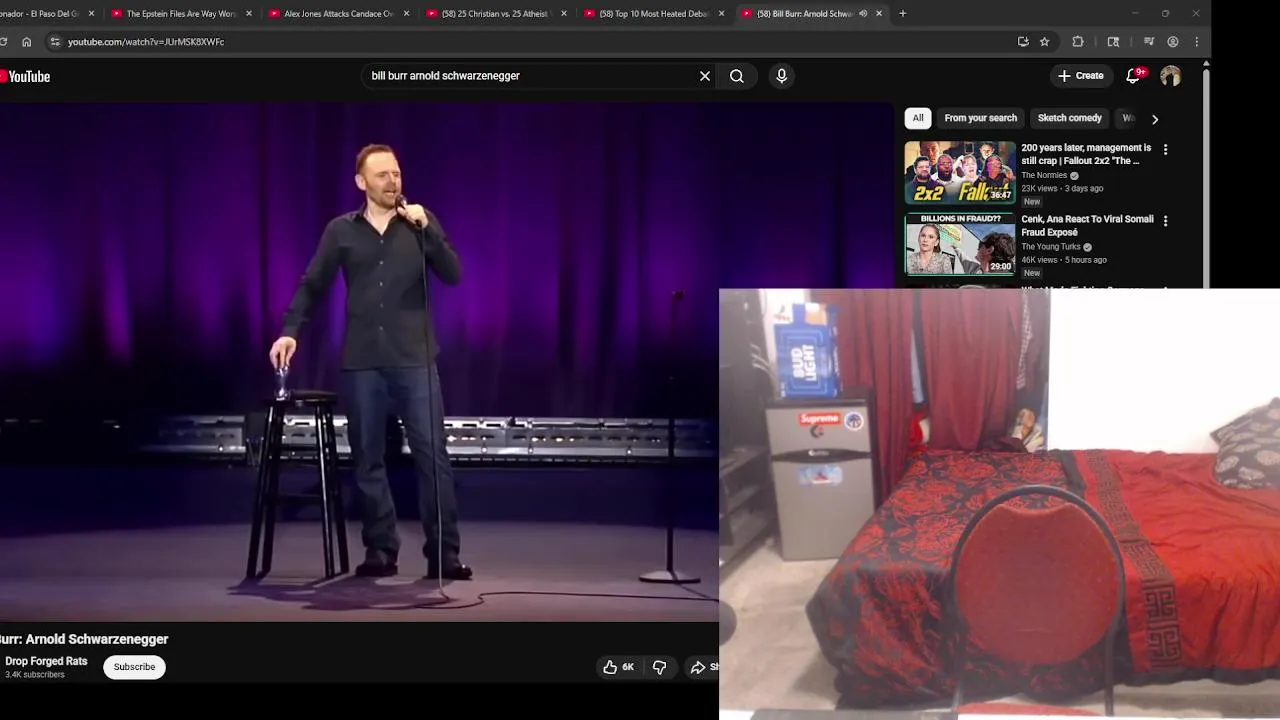Screen dimensions: 1280x720
Task: Mute the audio on the Bill Burr tab
Action: [x=863, y=14]
